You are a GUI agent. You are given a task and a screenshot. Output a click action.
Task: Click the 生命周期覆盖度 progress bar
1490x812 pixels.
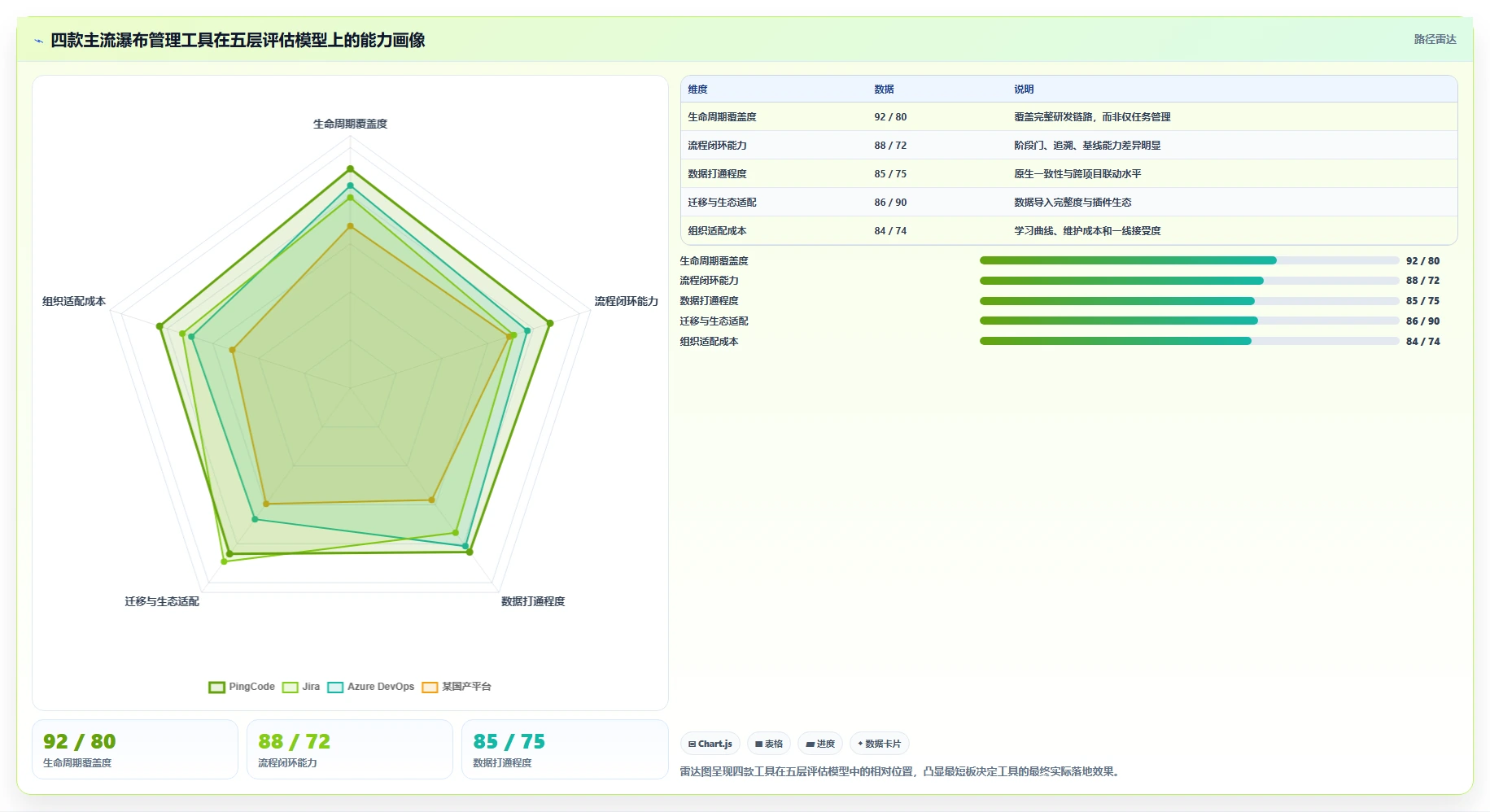click(x=1189, y=260)
